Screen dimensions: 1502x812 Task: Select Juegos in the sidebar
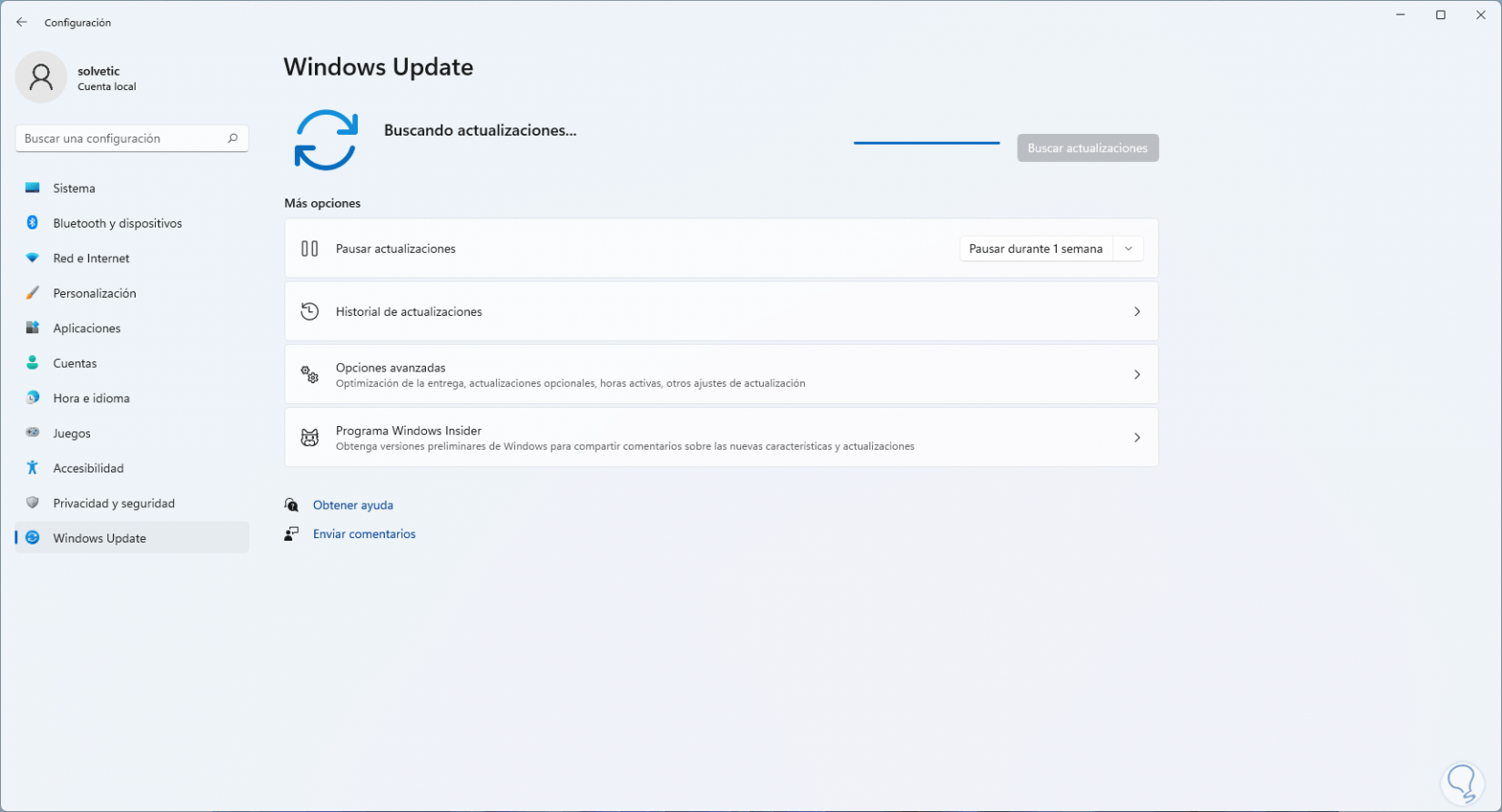(x=132, y=433)
